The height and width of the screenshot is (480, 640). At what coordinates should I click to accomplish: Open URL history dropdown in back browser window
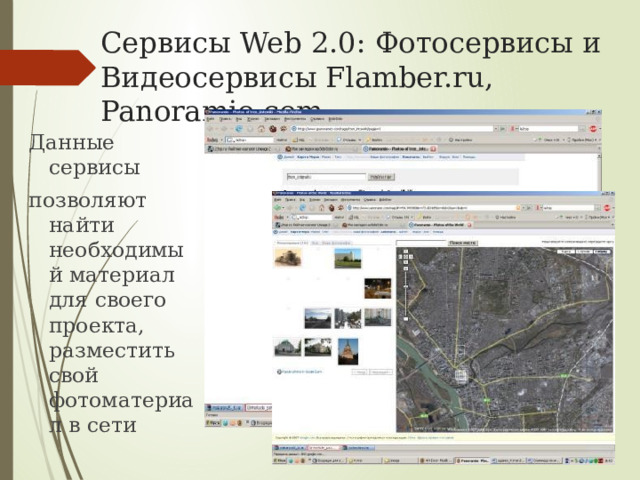click(496, 129)
